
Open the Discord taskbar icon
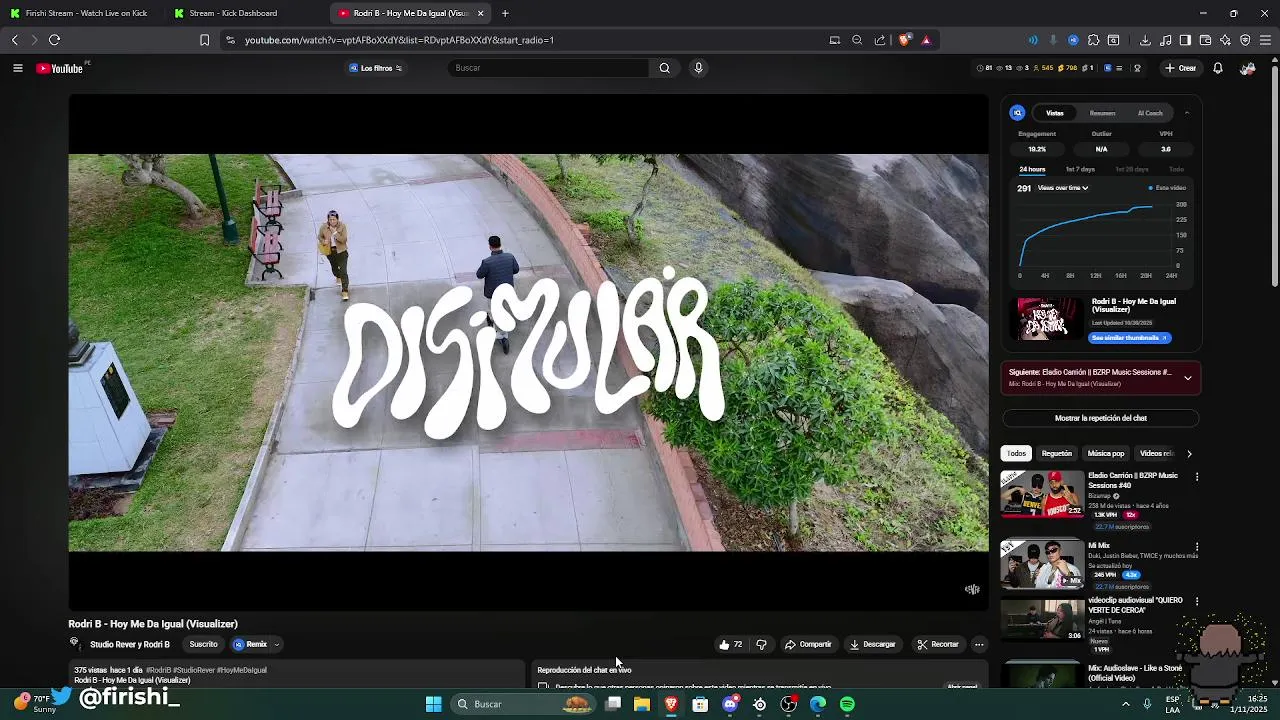pyautogui.click(x=730, y=704)
